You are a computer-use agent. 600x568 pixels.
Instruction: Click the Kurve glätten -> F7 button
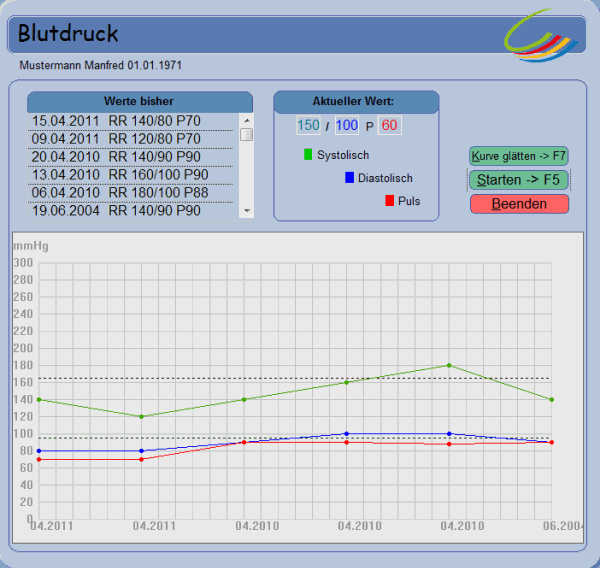(x=518, y=156)
